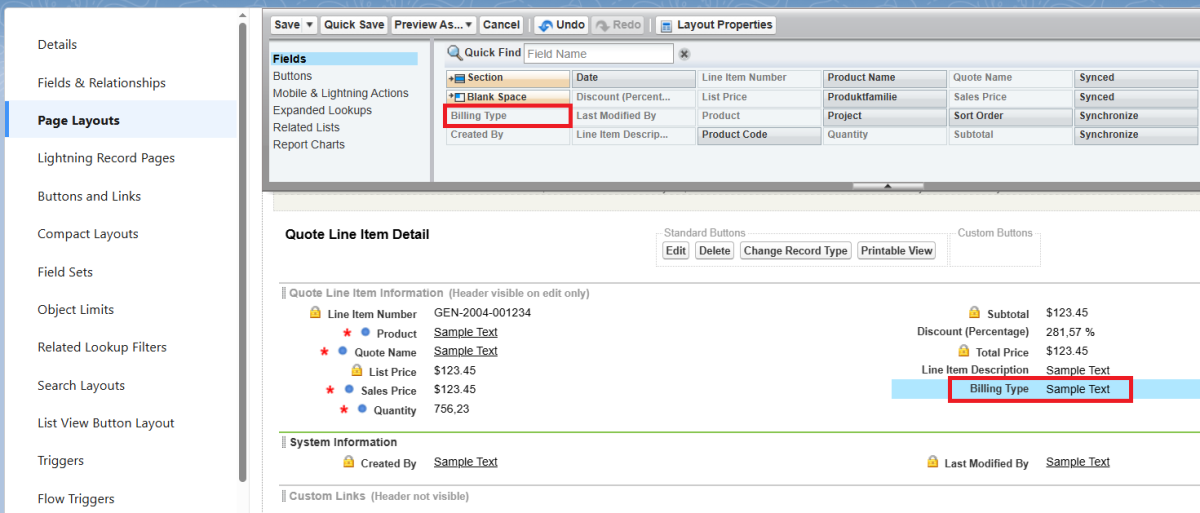Open the Save dropdown arrow
The width and height of the screenshot is (1200, 513).
click(309, 25)
